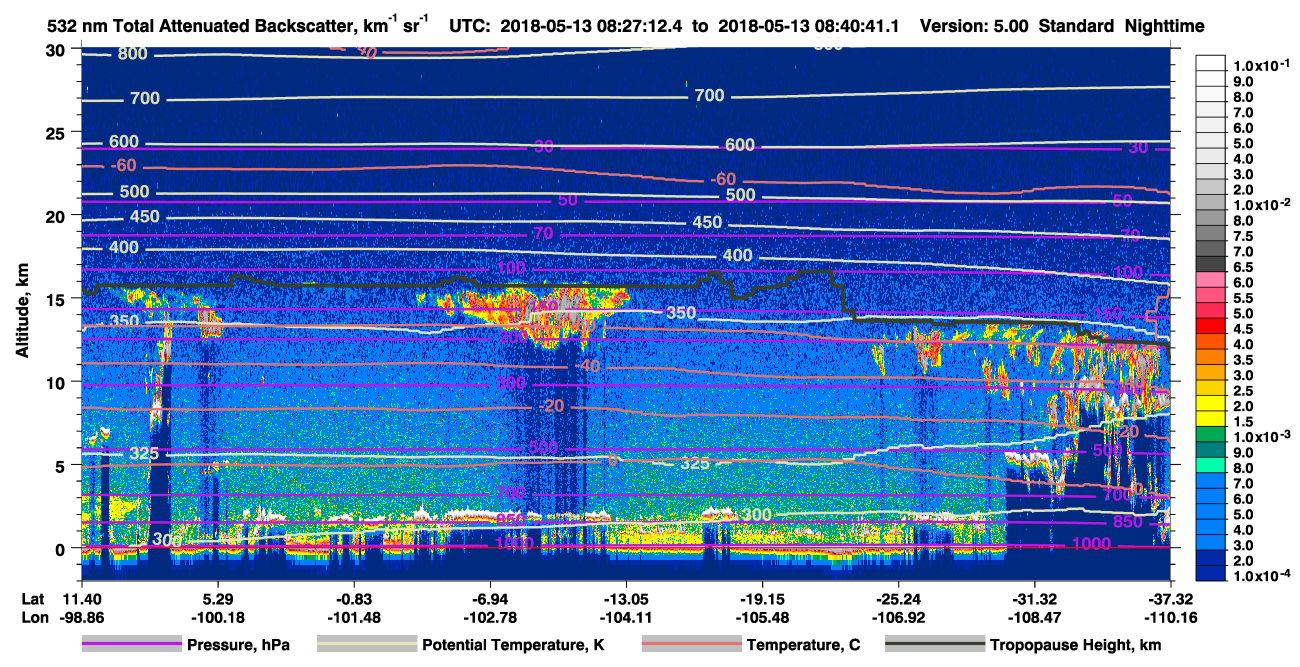Viewport: 1300px width, 667px height.
Task: Select the darkest navy swatch at the colorbar bottom
Action: (x=1212, y=573)
